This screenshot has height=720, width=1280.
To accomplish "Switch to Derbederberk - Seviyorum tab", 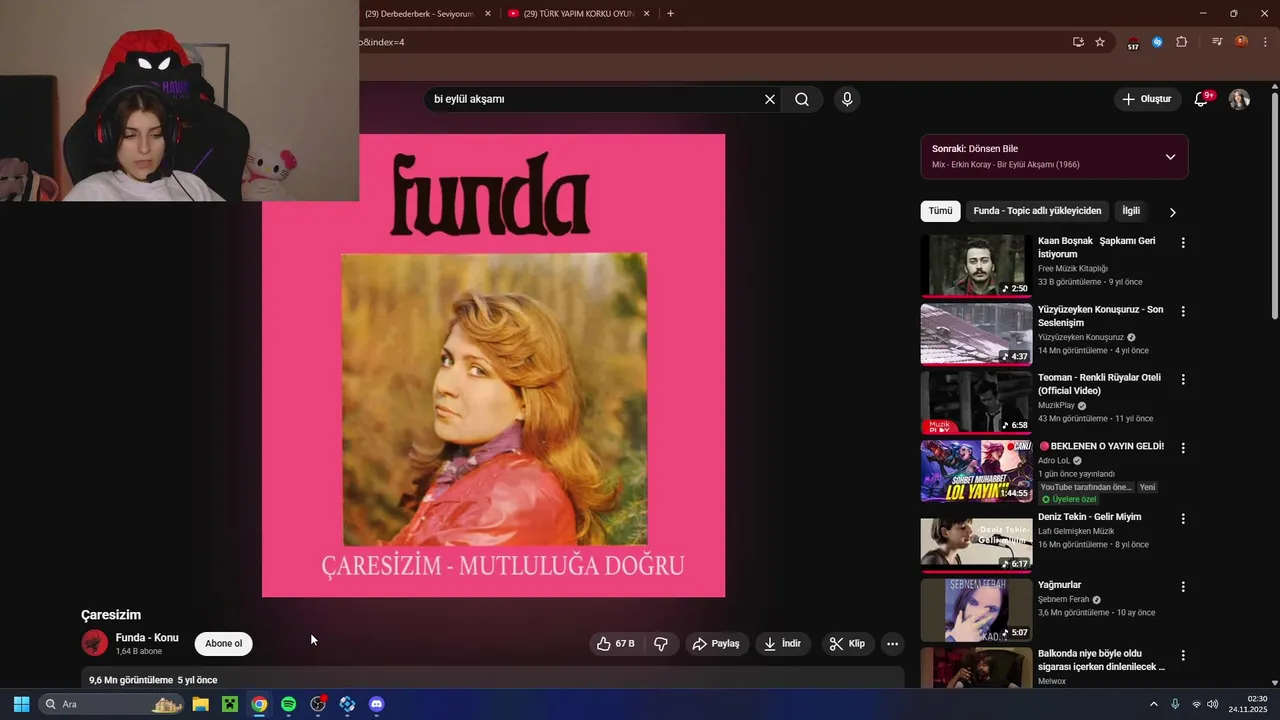I will (x=420, y=14).
